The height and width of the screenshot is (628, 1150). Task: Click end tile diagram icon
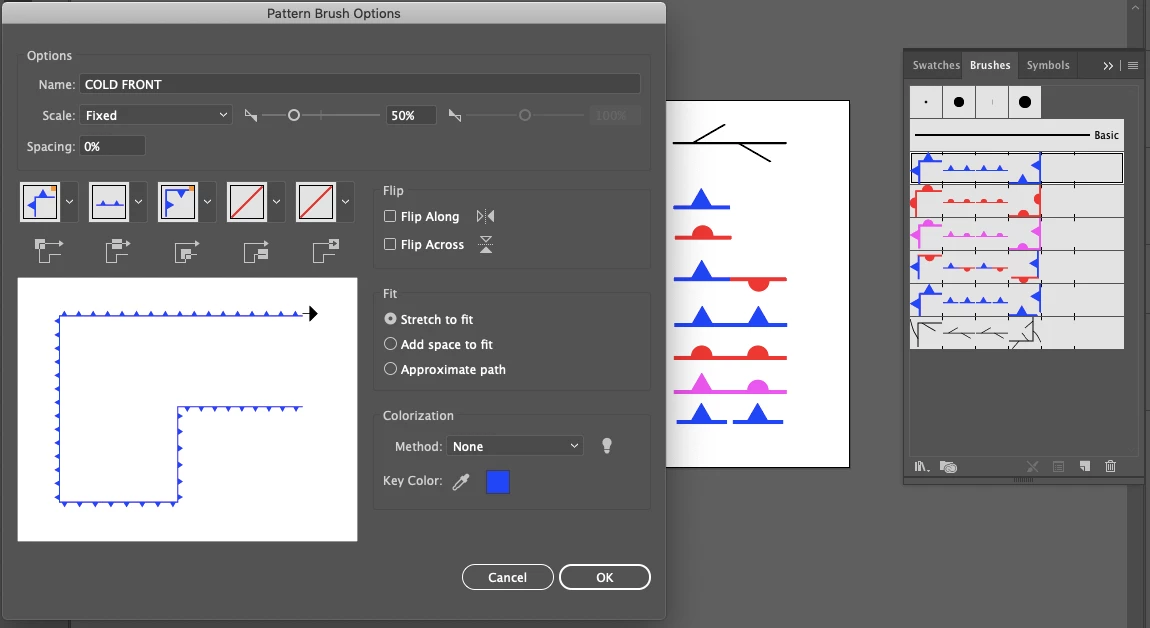click(x=326, y=251)
